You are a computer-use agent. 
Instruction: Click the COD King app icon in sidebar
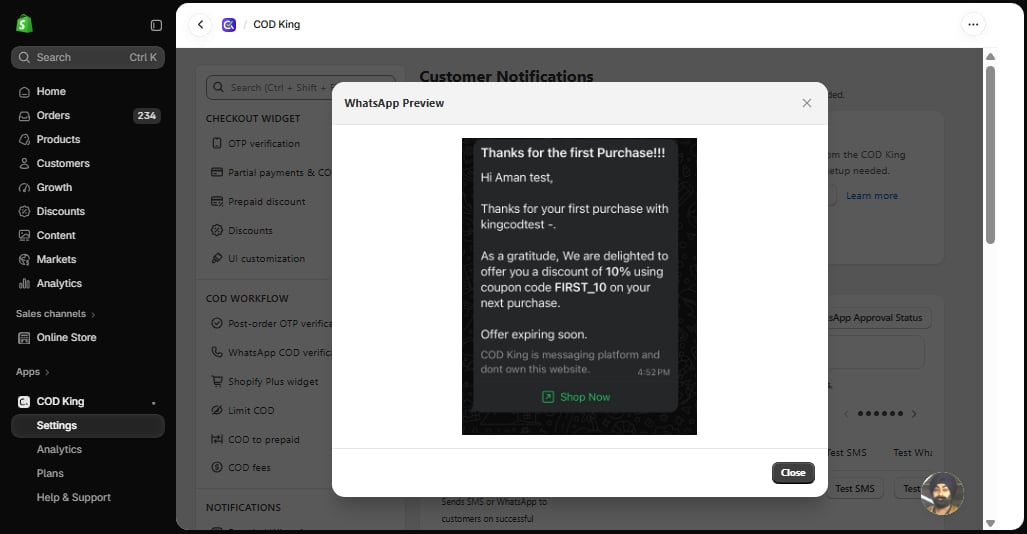[x=24, y=402]
